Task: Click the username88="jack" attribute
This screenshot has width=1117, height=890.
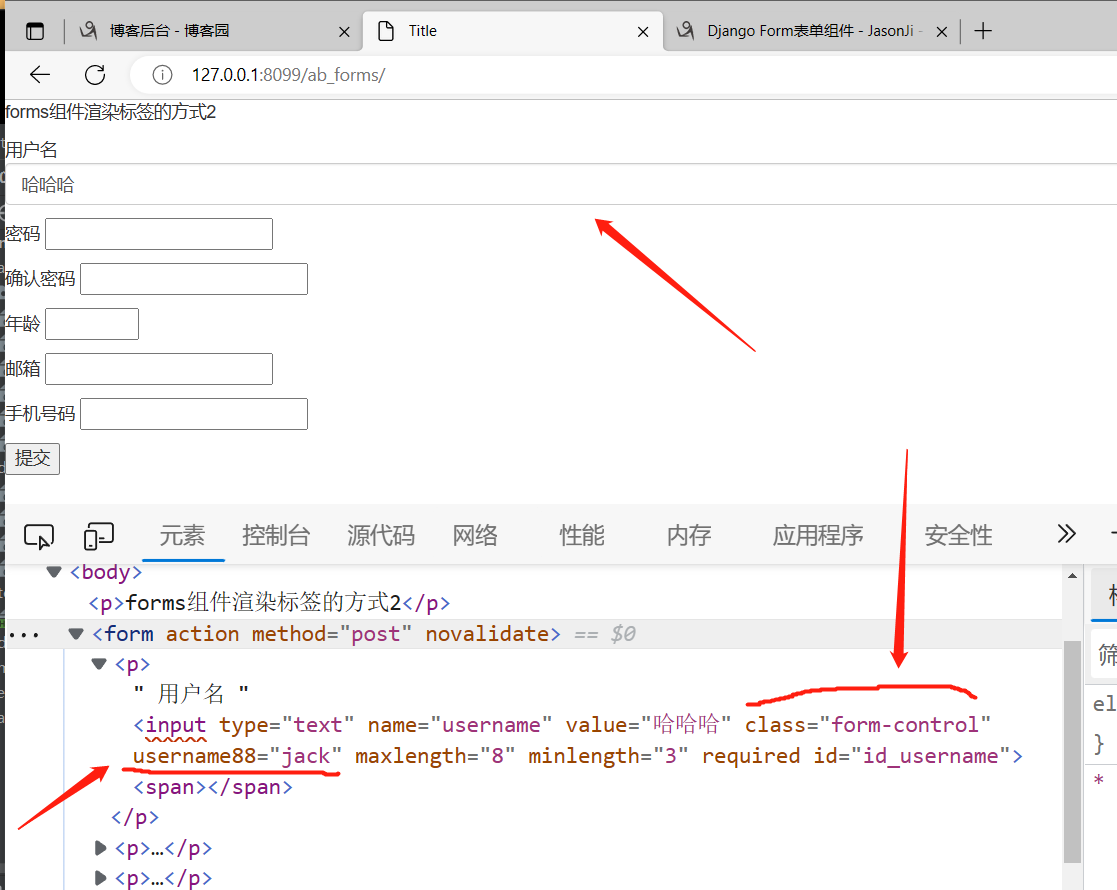Action: click(237, 755)
